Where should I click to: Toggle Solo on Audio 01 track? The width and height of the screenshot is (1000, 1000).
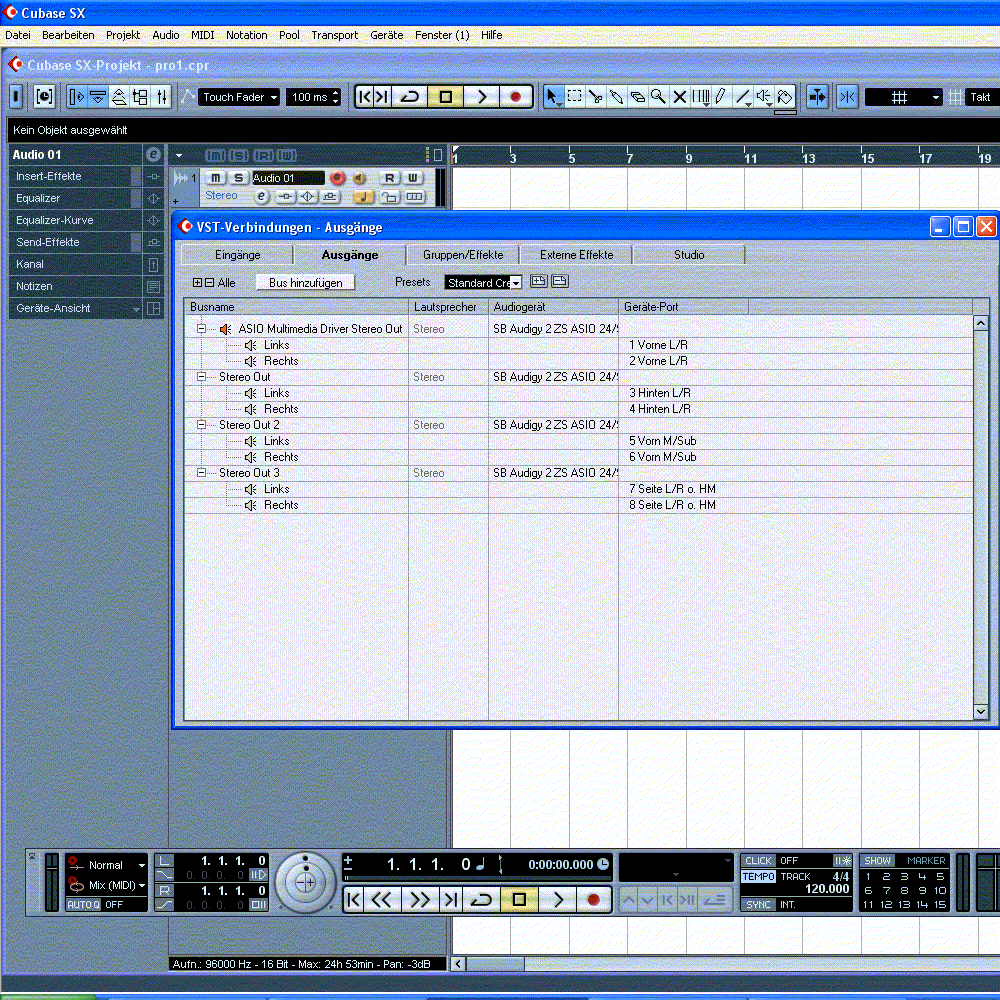239,178
